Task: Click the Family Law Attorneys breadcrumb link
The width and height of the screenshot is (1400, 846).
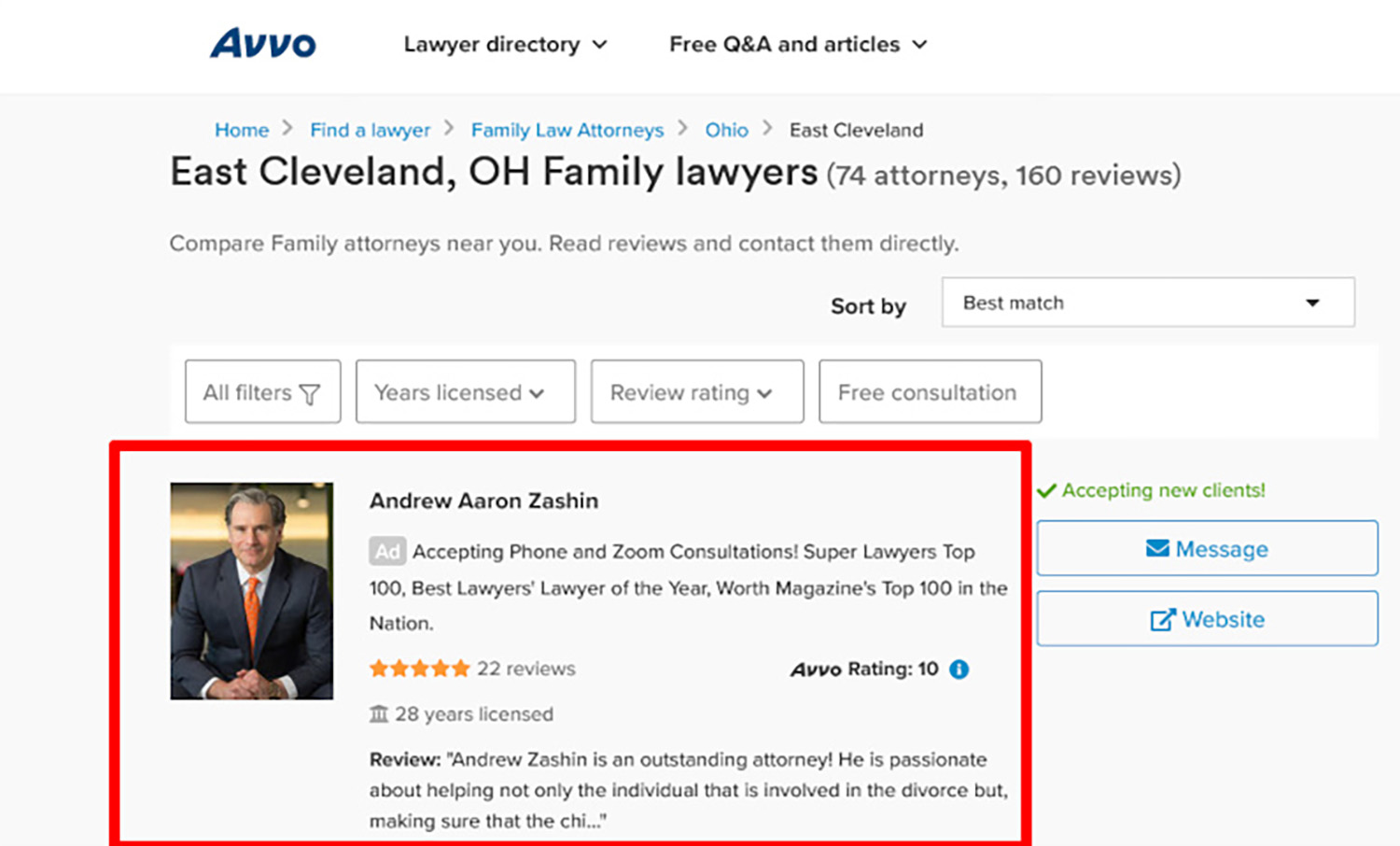Action: click(x=567, y=130)
